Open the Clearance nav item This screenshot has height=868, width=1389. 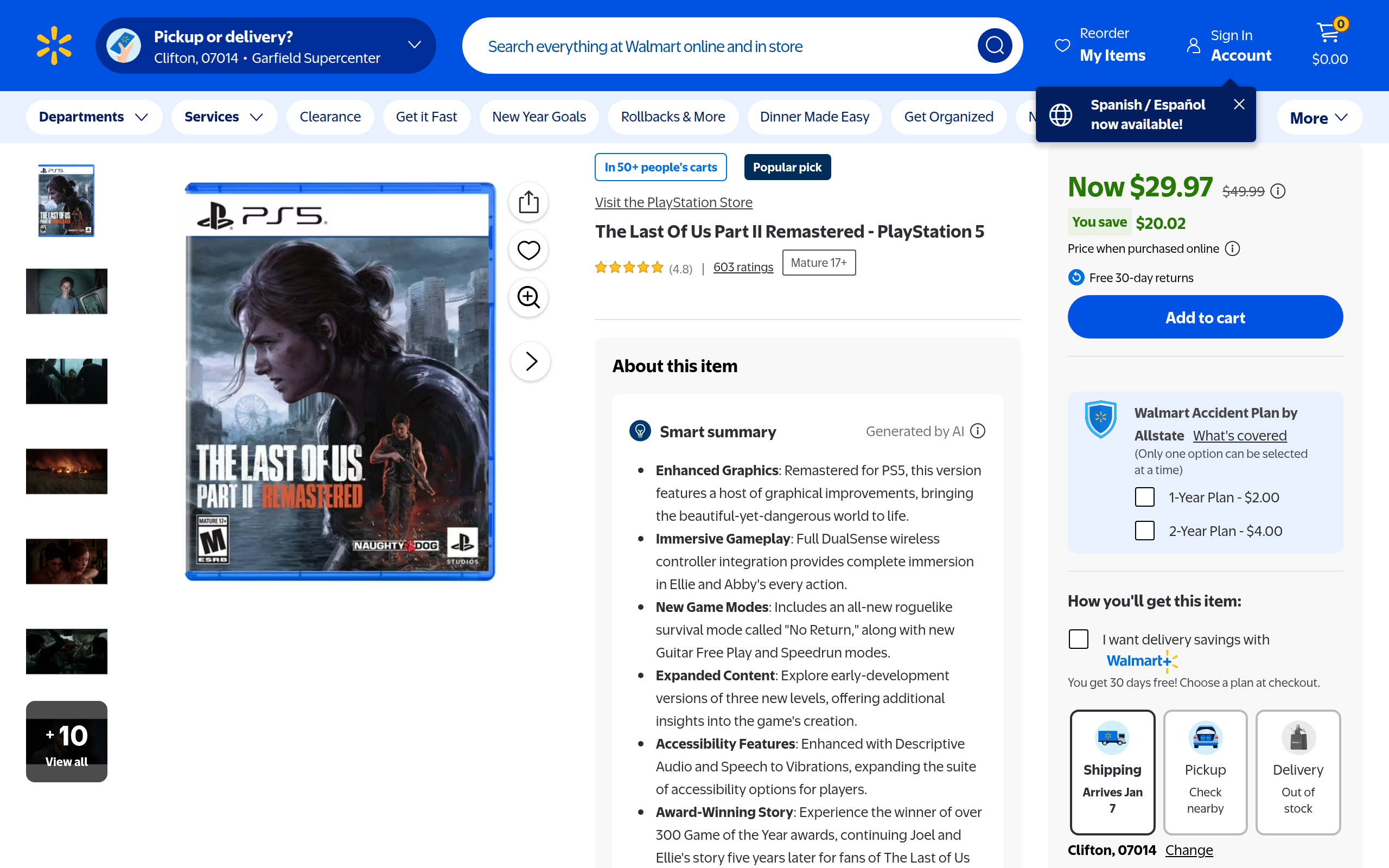point(330,117)
